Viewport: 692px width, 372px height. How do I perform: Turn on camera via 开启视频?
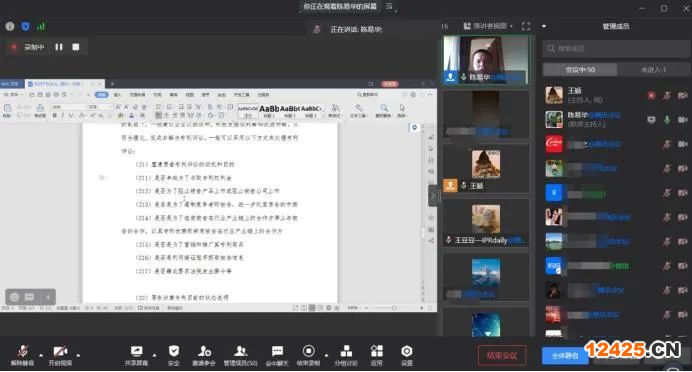click(60, 356)
